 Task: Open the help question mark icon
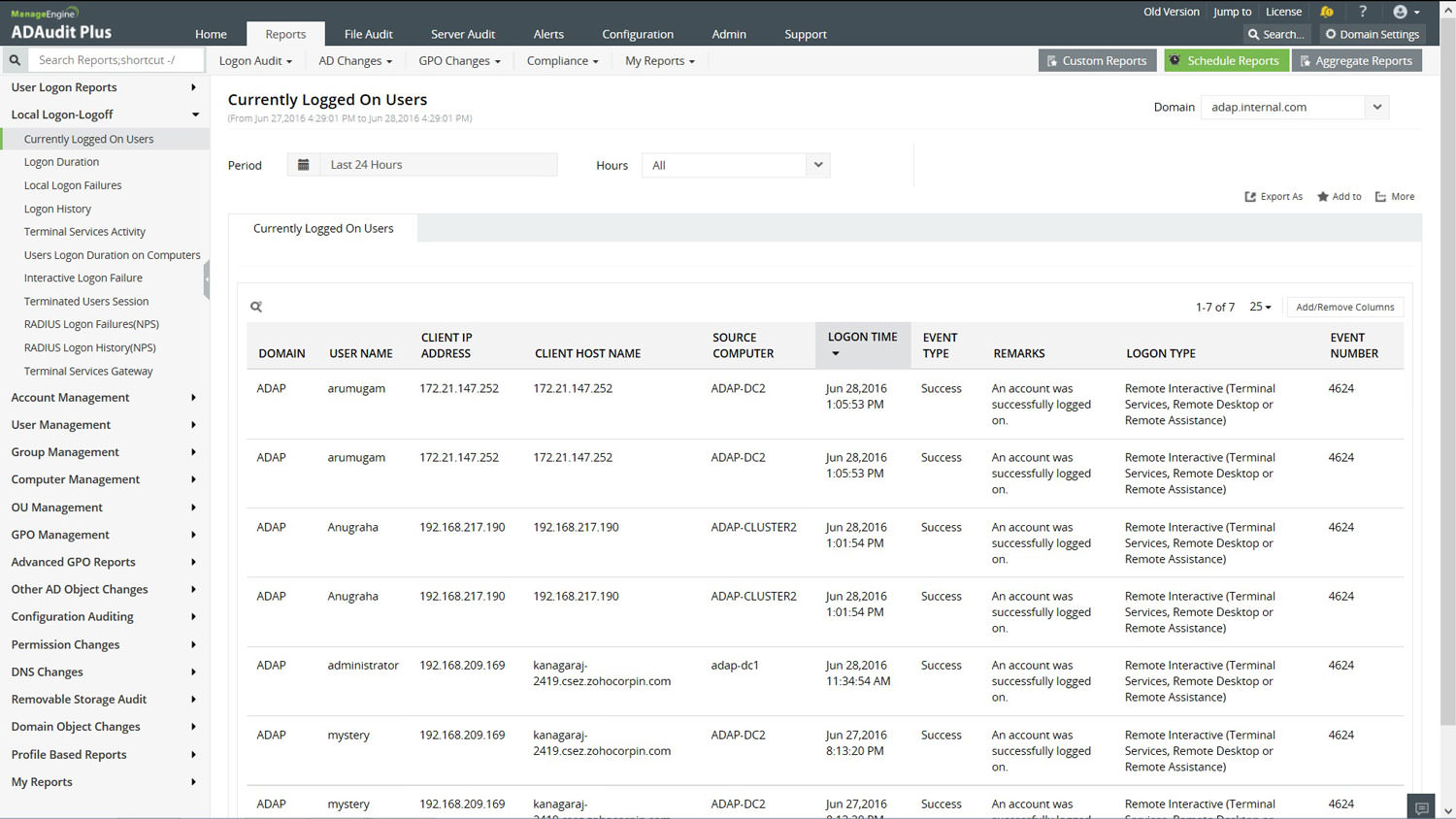(1362, 12)
